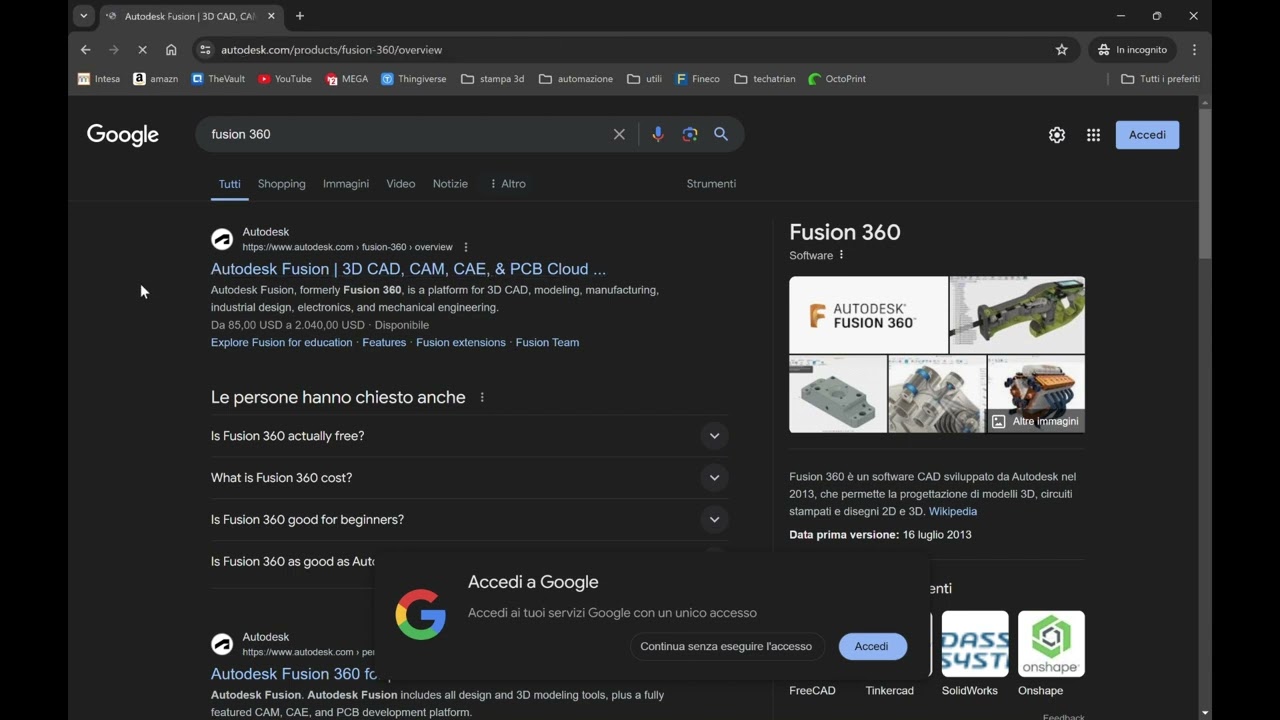Open the Intesa bookmark
The width and height of the screenshot is (1280, 720).
99,79
